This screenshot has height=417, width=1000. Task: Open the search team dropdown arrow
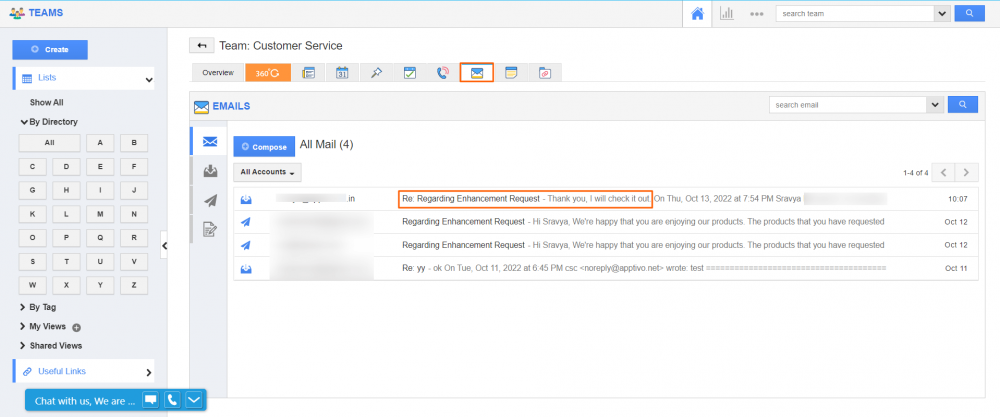tap(941, 13)
